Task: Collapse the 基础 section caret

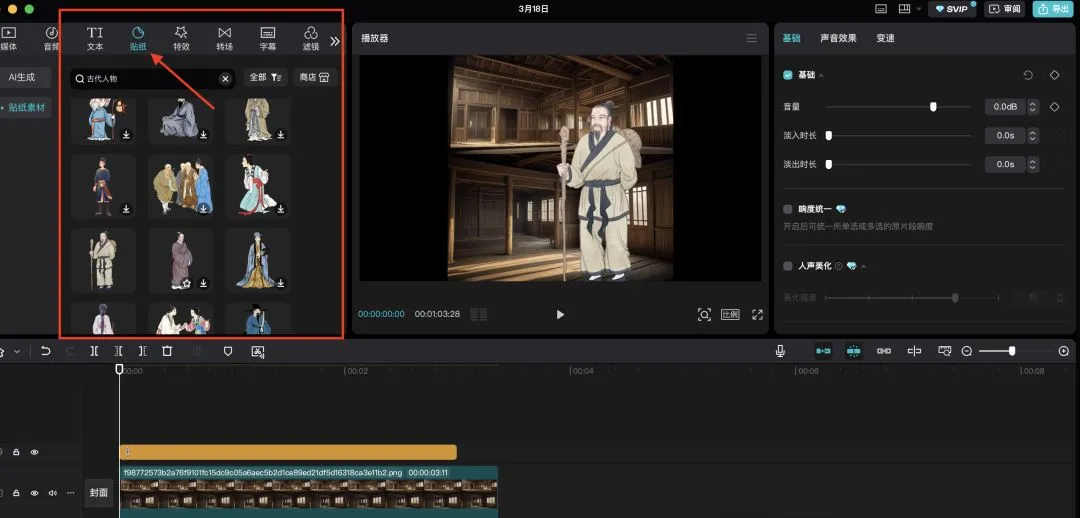Action: point(820,75)
